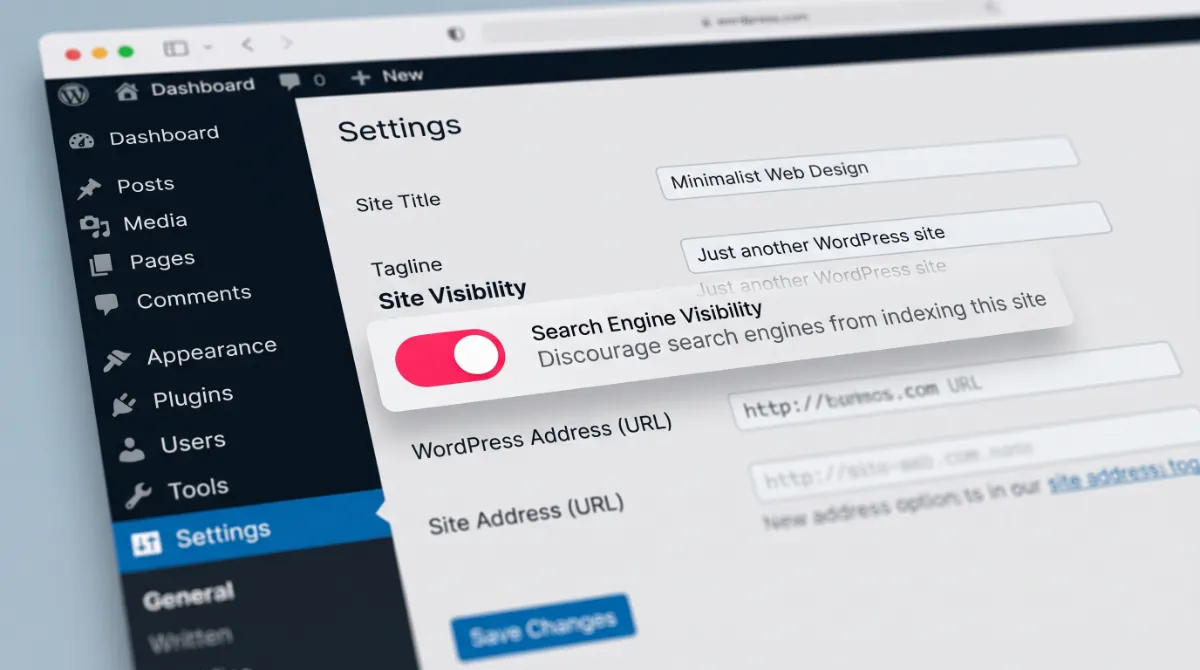The height and width of the screenshot is (670, 1200).
Task: Open Media in the sidebar menu
Action: (x=155, y=222)
